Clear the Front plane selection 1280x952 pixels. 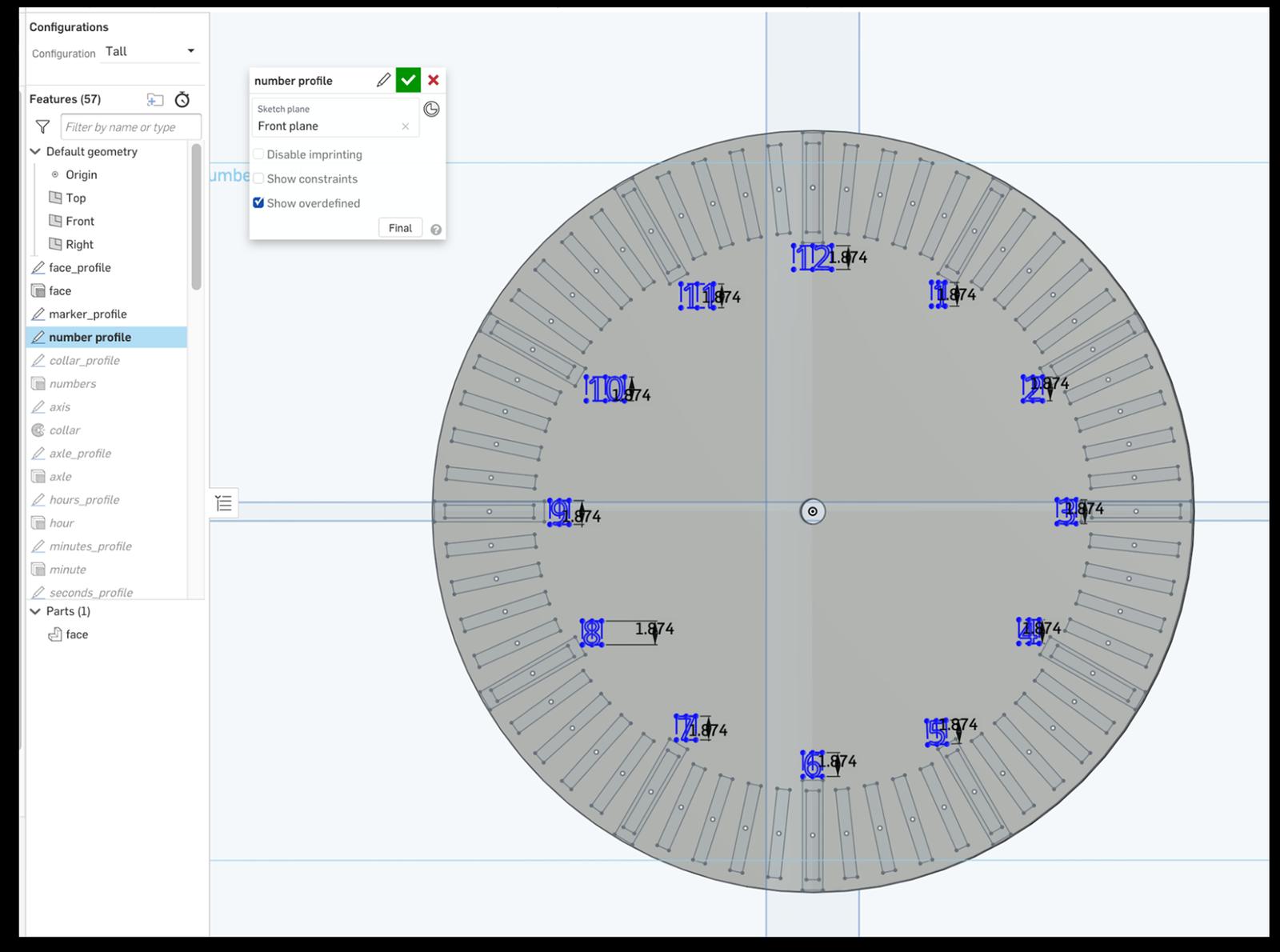[x=406, y=126]
